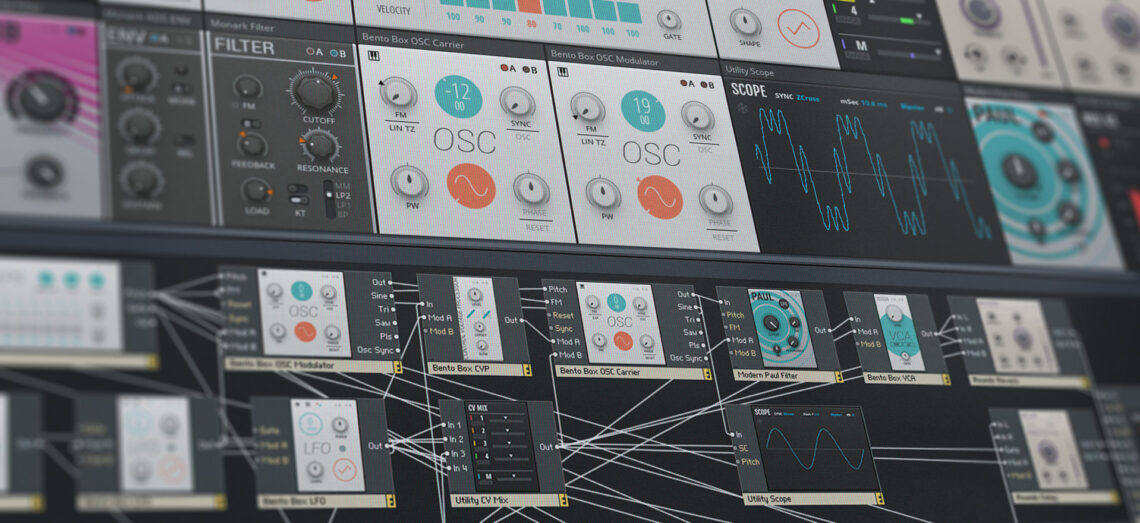Click the teal 19 pitch display on OSC Modulator
The height and width of the screenshot is (523, 1140).
click(643, 111)
